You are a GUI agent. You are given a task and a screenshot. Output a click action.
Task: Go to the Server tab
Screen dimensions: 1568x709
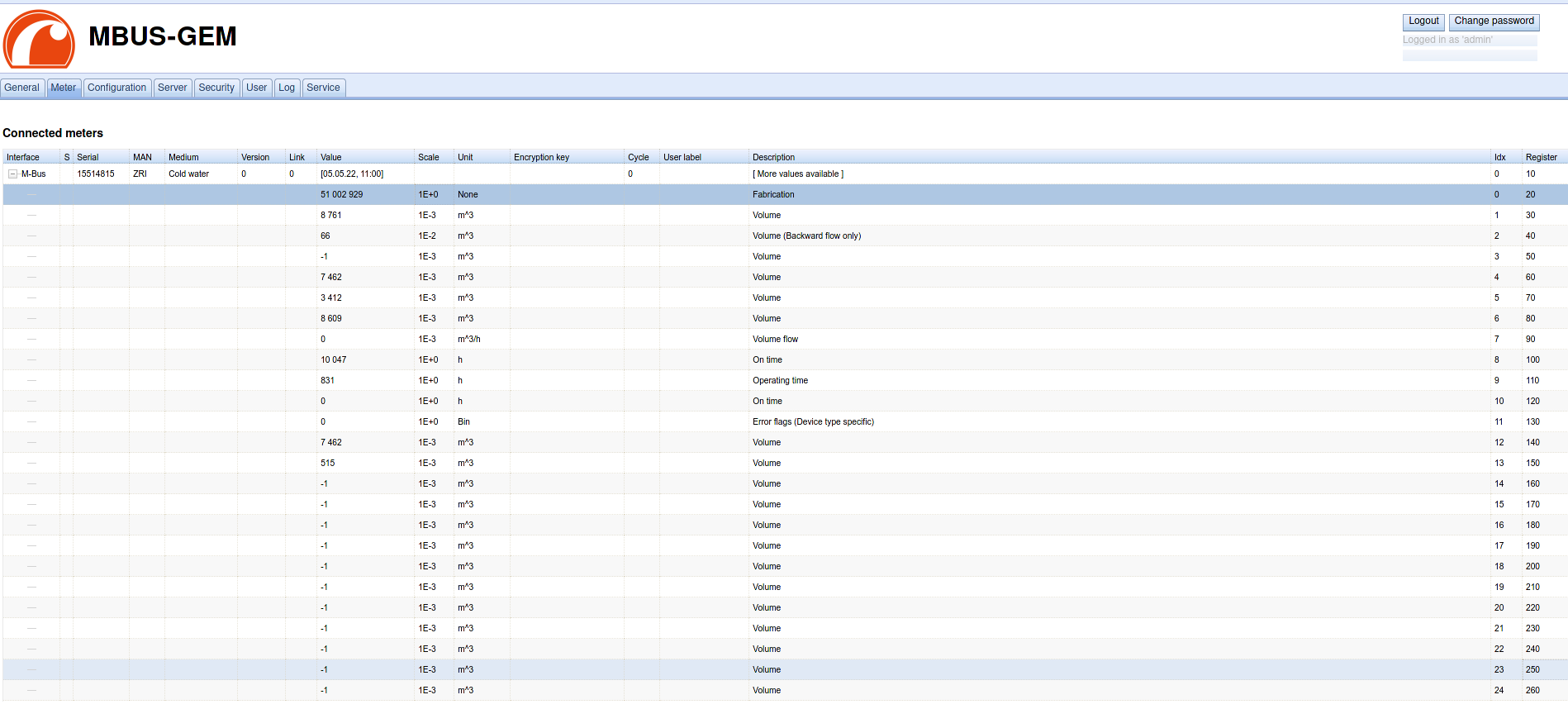point(173,88)
